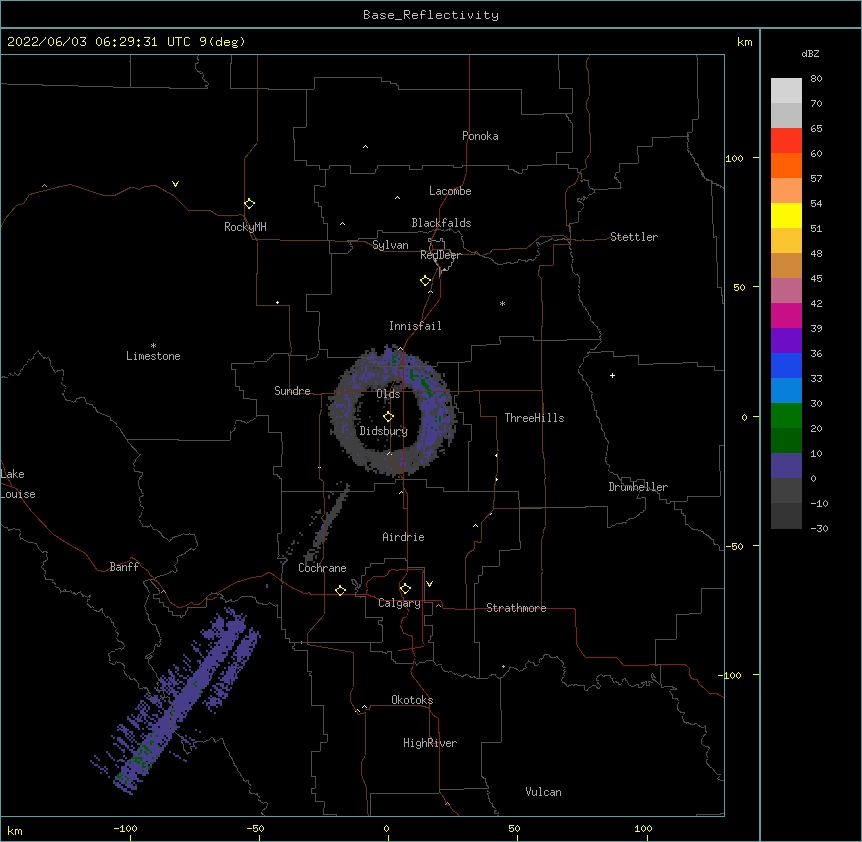Click the Sylvan label
The image size is (862, 842).
[390, 245]
